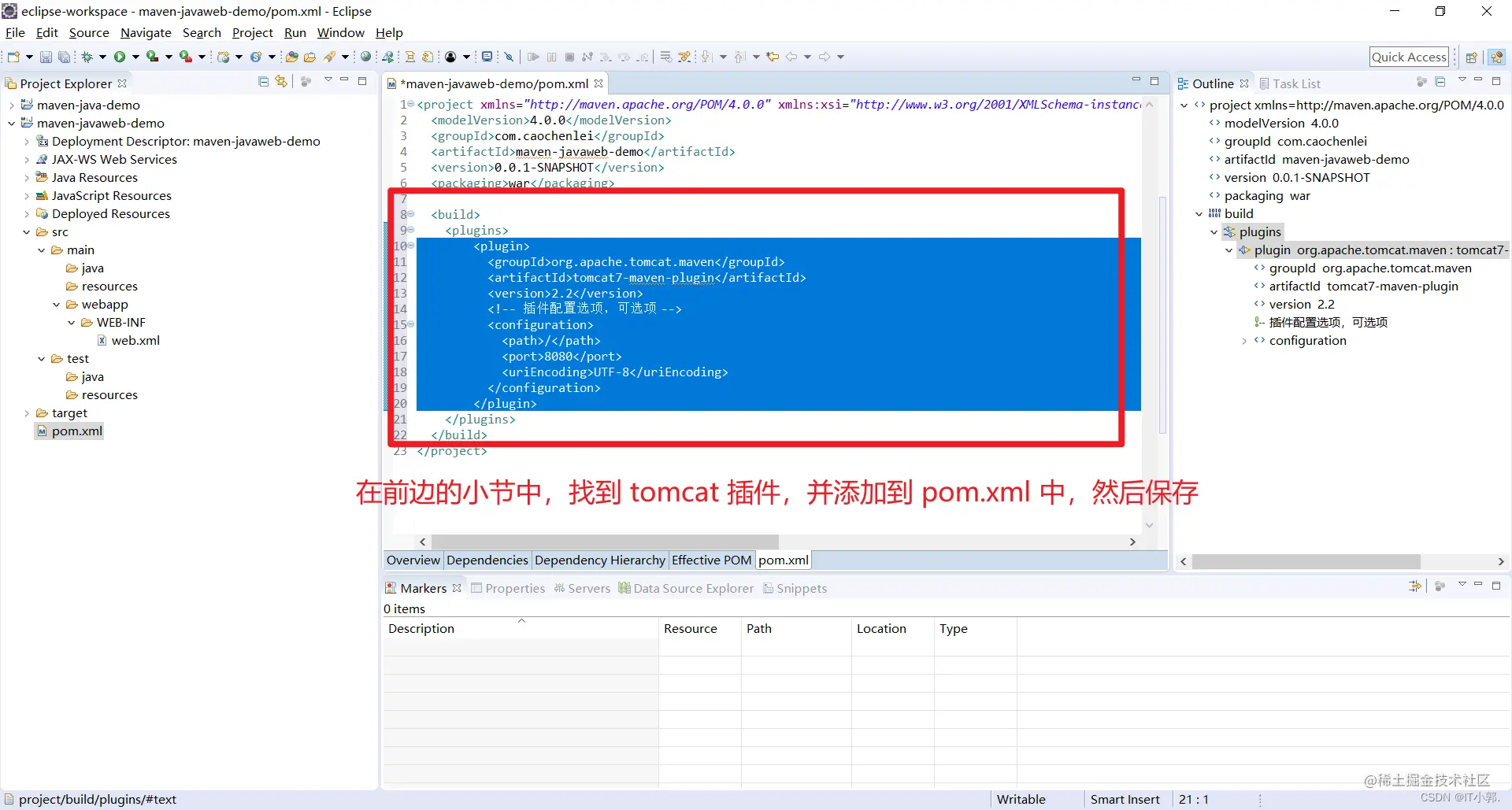The width and height of the screenshot is (1512, 810).
Task: Click the Open Perspective icon
Action: 1471,57
